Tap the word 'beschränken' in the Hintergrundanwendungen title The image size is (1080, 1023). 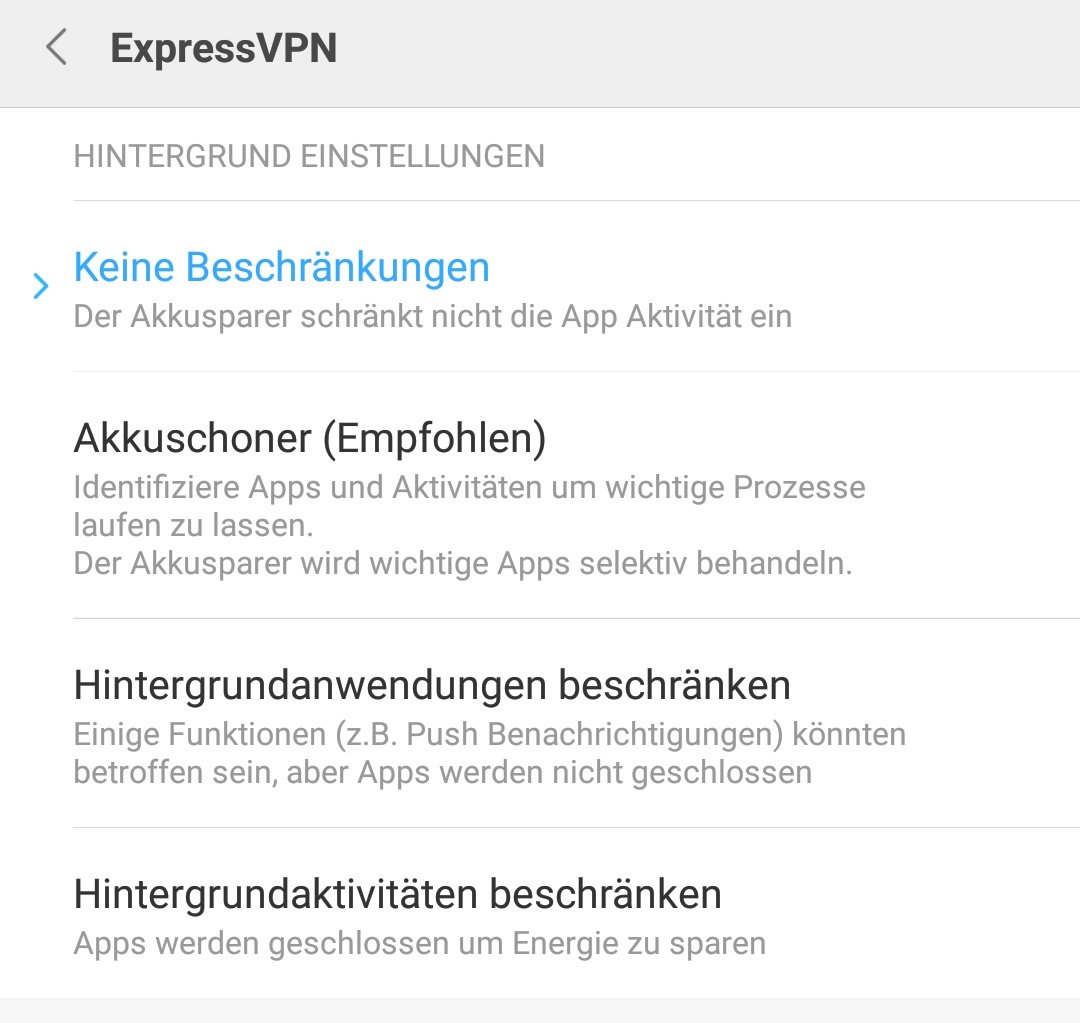point(674,685)
